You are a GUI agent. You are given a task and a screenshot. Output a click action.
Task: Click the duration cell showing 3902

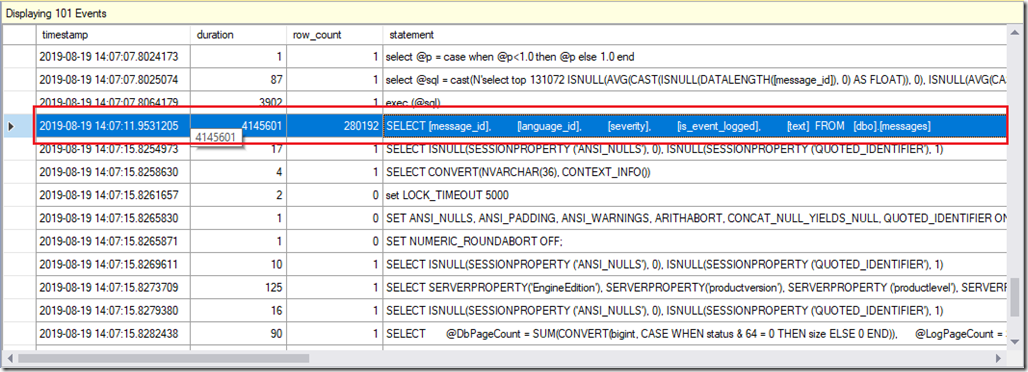coord(239,102)
